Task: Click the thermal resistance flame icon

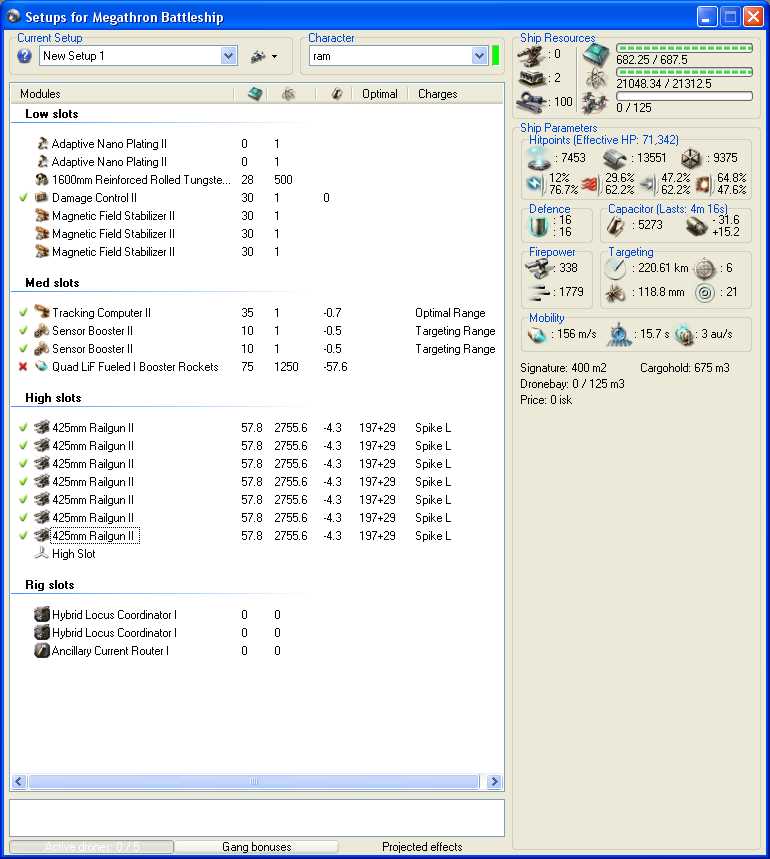Action: pyautogui.click(x=590, y=184)
